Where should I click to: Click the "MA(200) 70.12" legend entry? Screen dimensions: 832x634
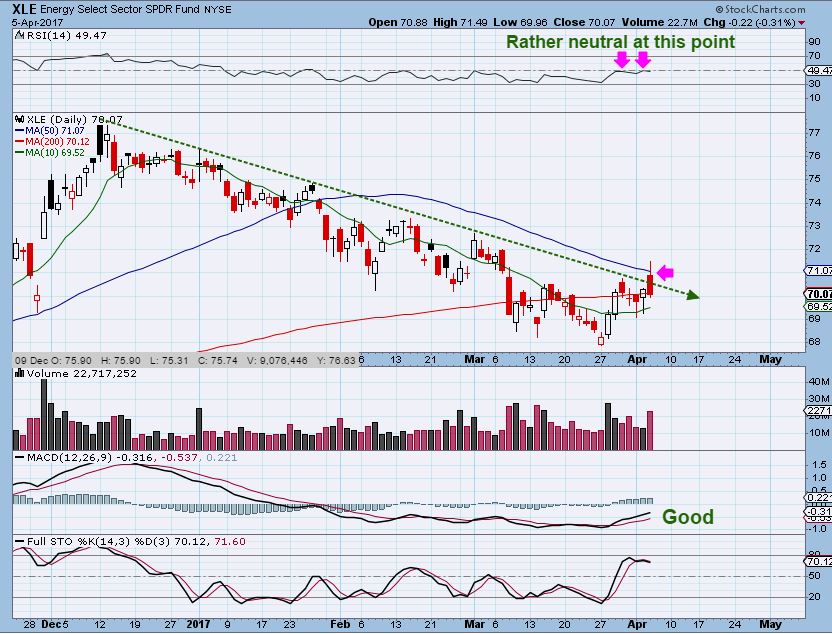58,142
